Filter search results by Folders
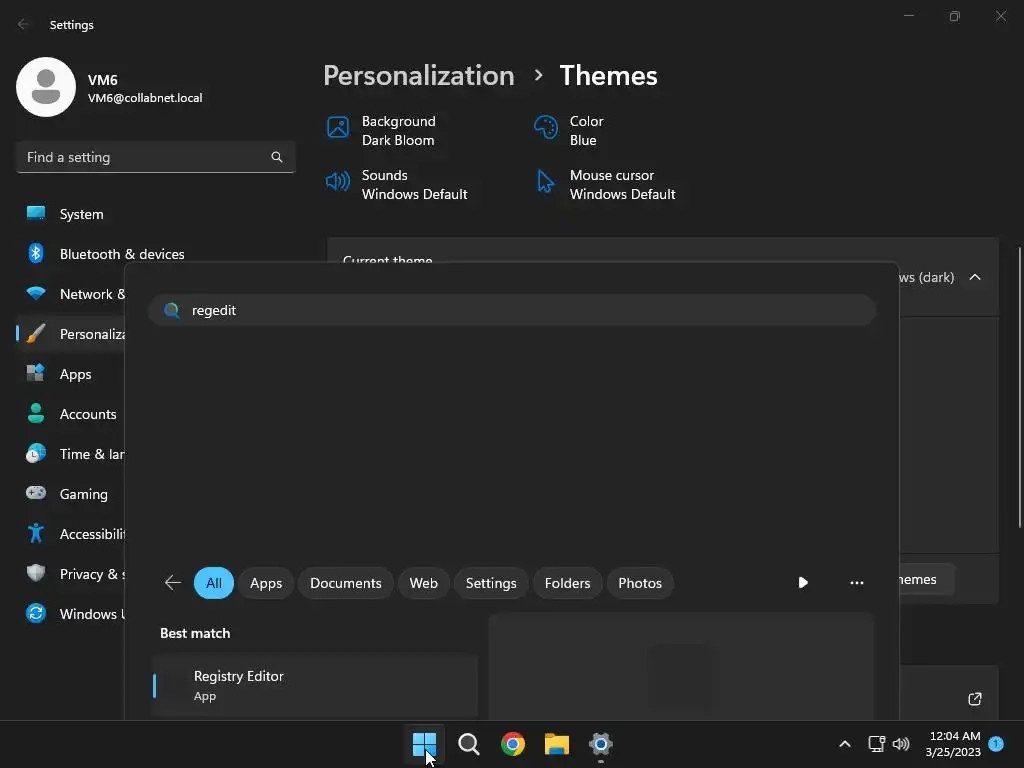 coord(568,583)
